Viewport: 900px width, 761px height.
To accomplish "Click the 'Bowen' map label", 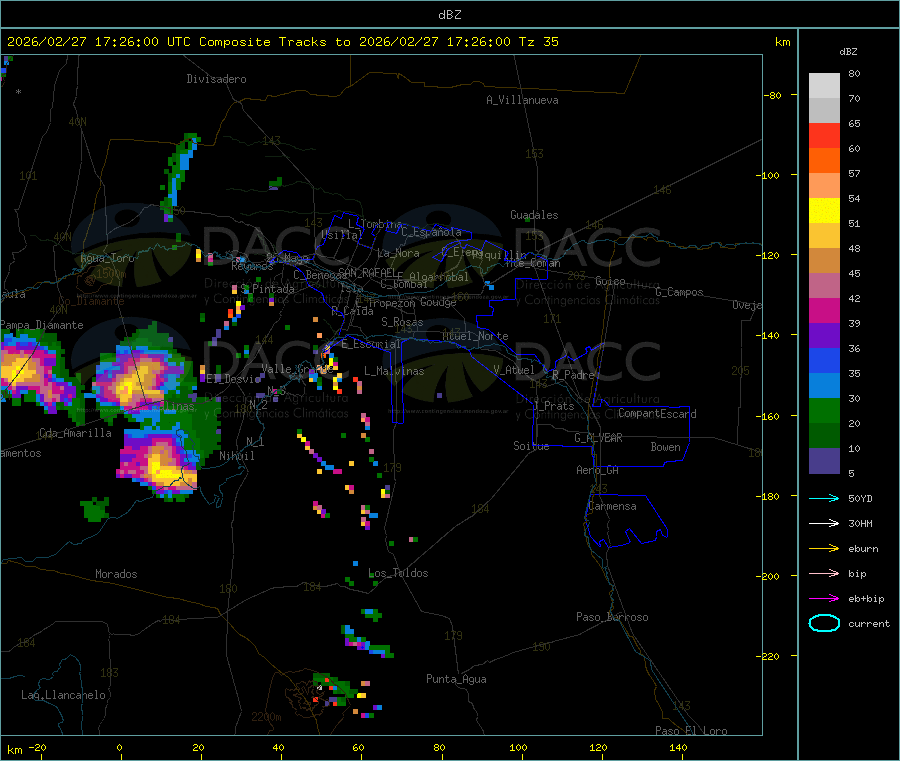I will click(665, 447).
